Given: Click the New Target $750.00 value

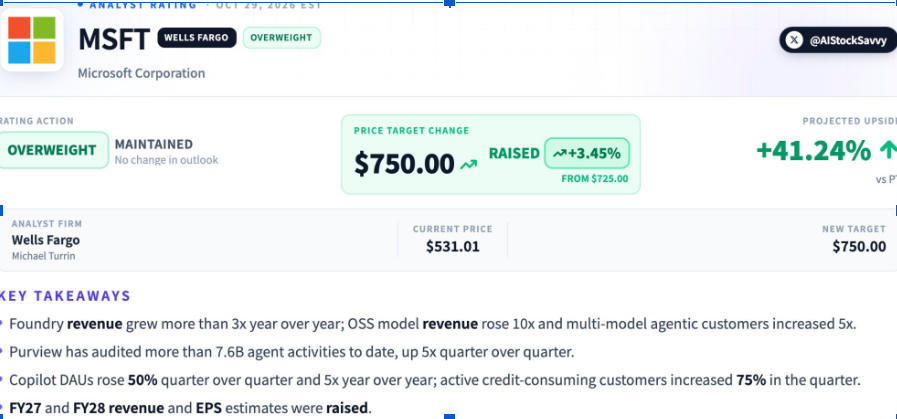Looking at the screenshot, I should (859, 247).
